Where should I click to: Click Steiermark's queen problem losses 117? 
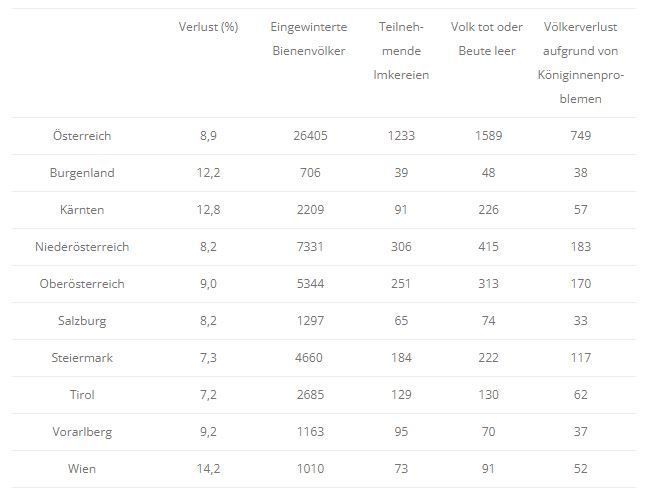click(582, 358)
